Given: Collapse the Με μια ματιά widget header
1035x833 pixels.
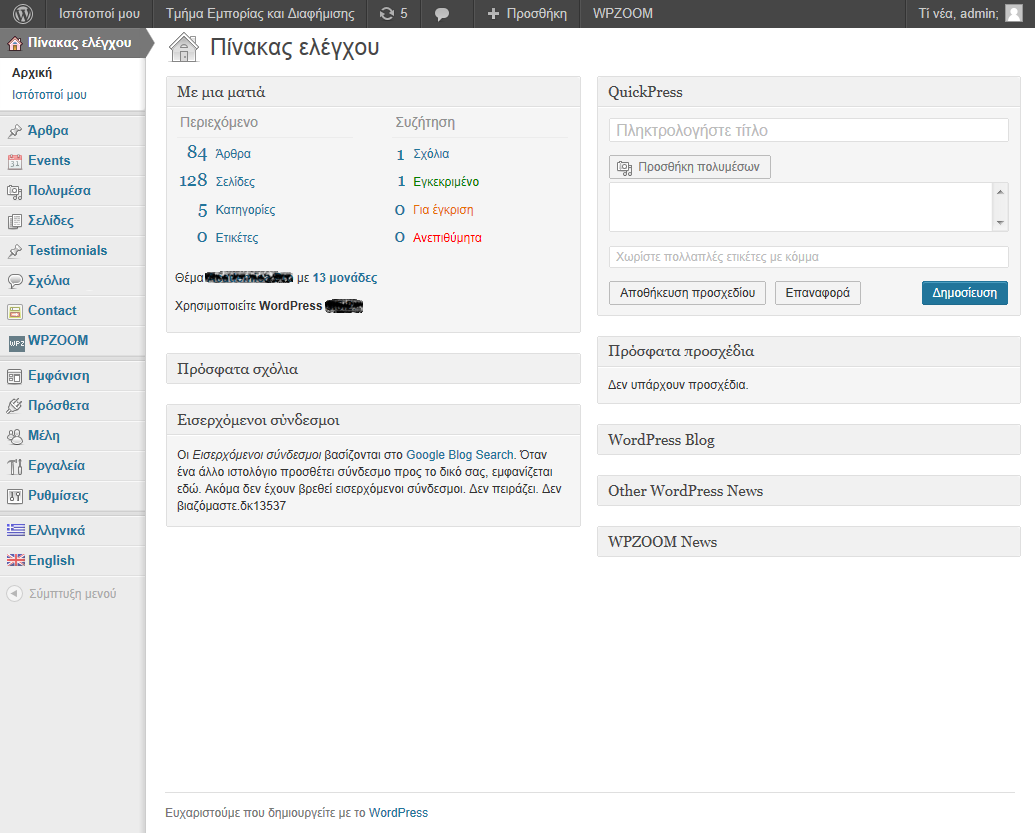Looking at the screenshot, I should 373,92.
